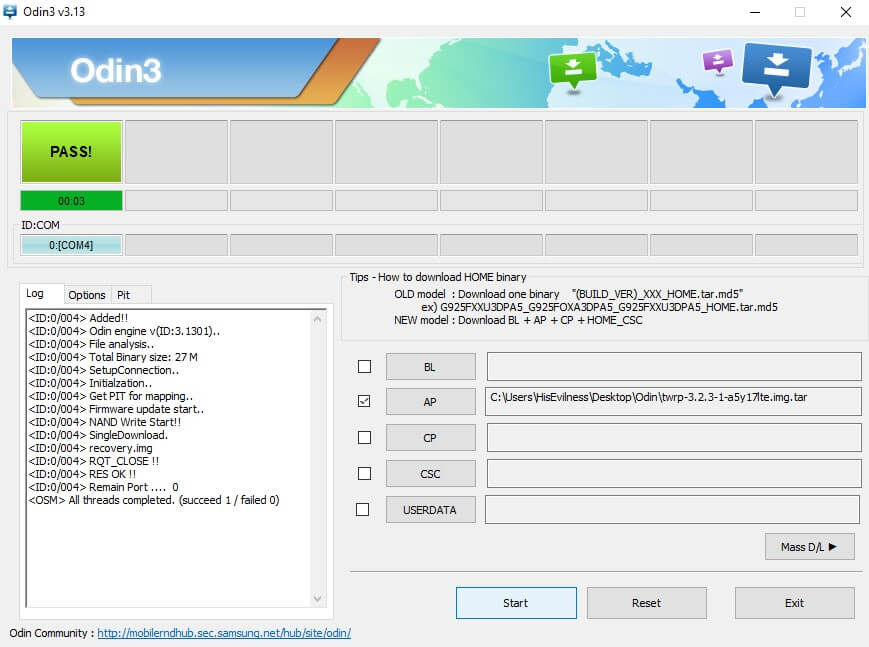
Task: Click the Start button
Action: (x=516, y=603)
